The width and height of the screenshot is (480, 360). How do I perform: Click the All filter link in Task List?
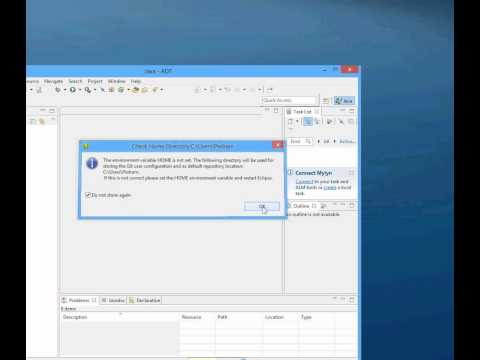click(326, 141)
